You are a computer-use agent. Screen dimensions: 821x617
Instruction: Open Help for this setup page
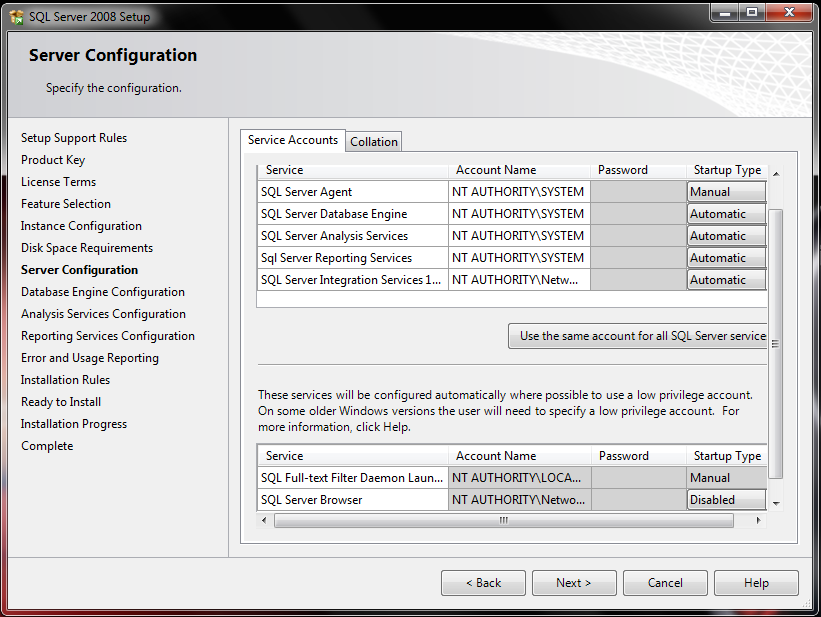[756, 583]
